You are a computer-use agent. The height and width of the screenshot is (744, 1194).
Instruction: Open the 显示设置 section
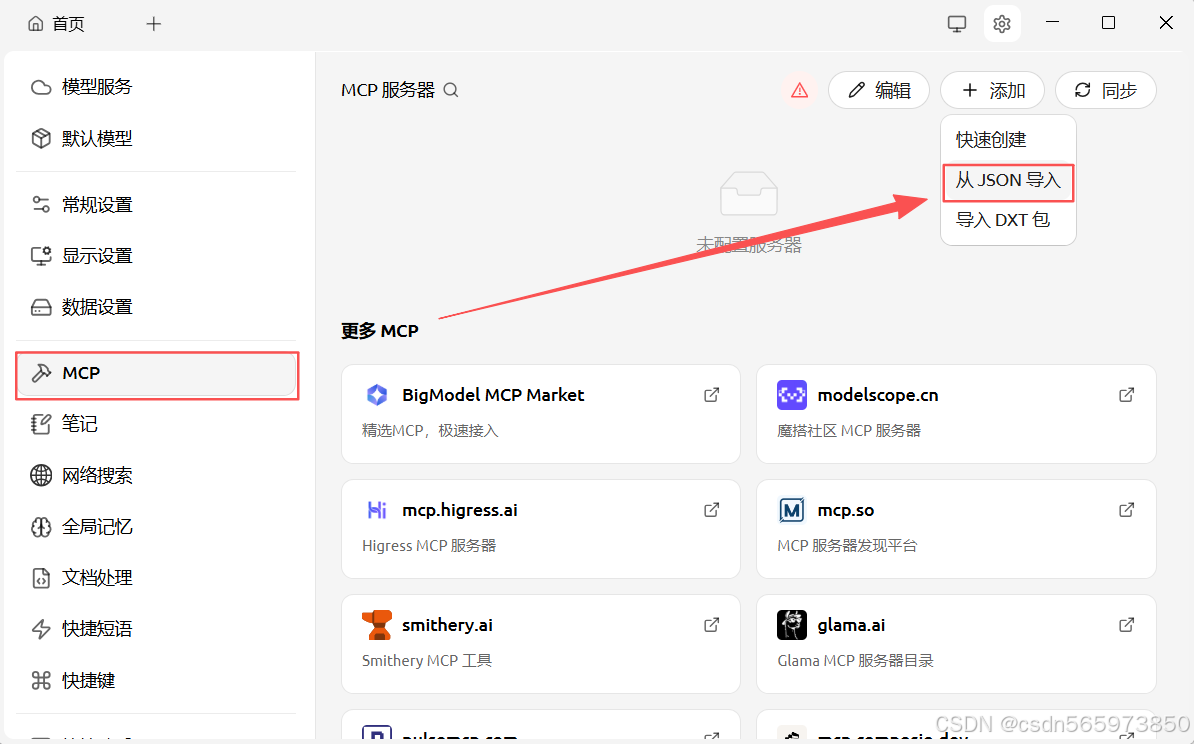(156, 256)
